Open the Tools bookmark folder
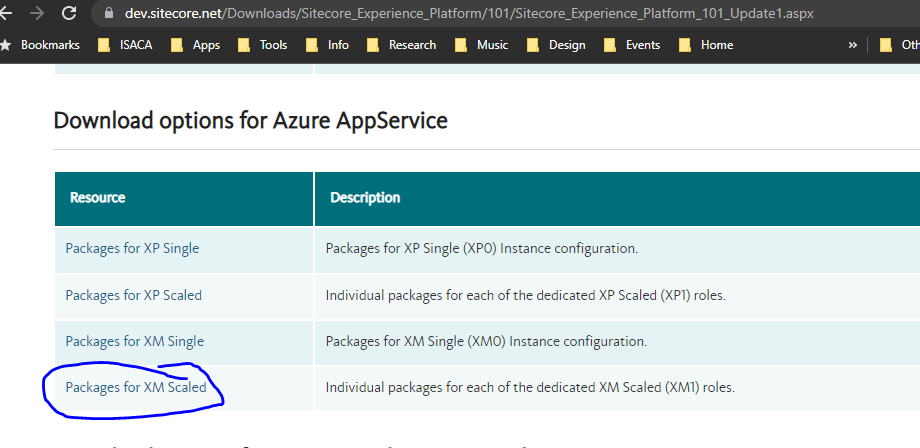The height and width of the screenshot is (448, 920). [x=262, y=45]
